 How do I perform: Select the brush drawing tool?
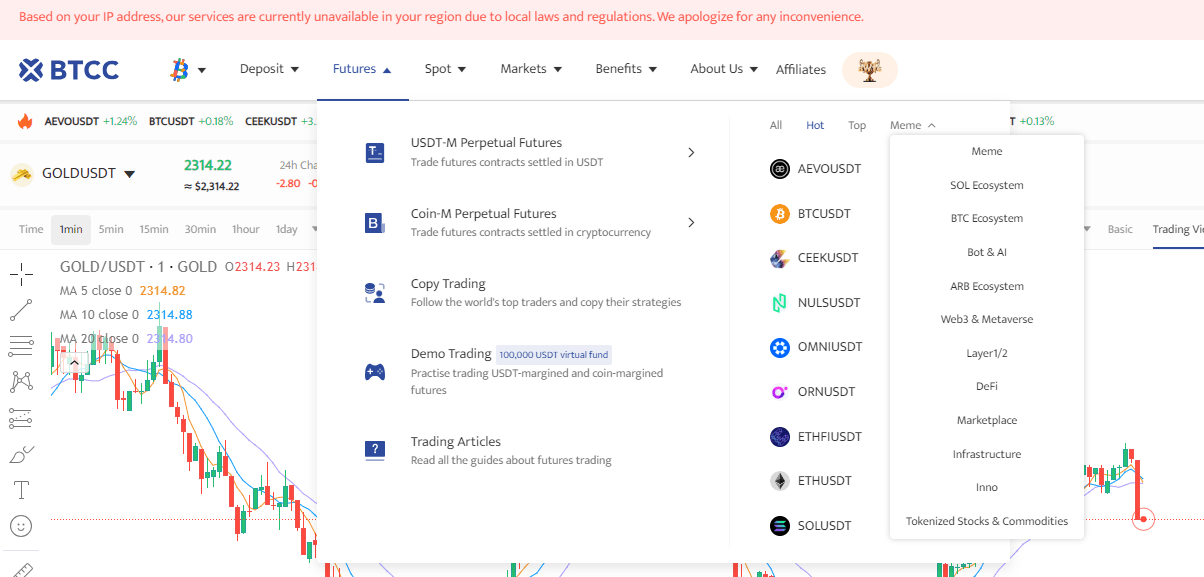(21, 455)
